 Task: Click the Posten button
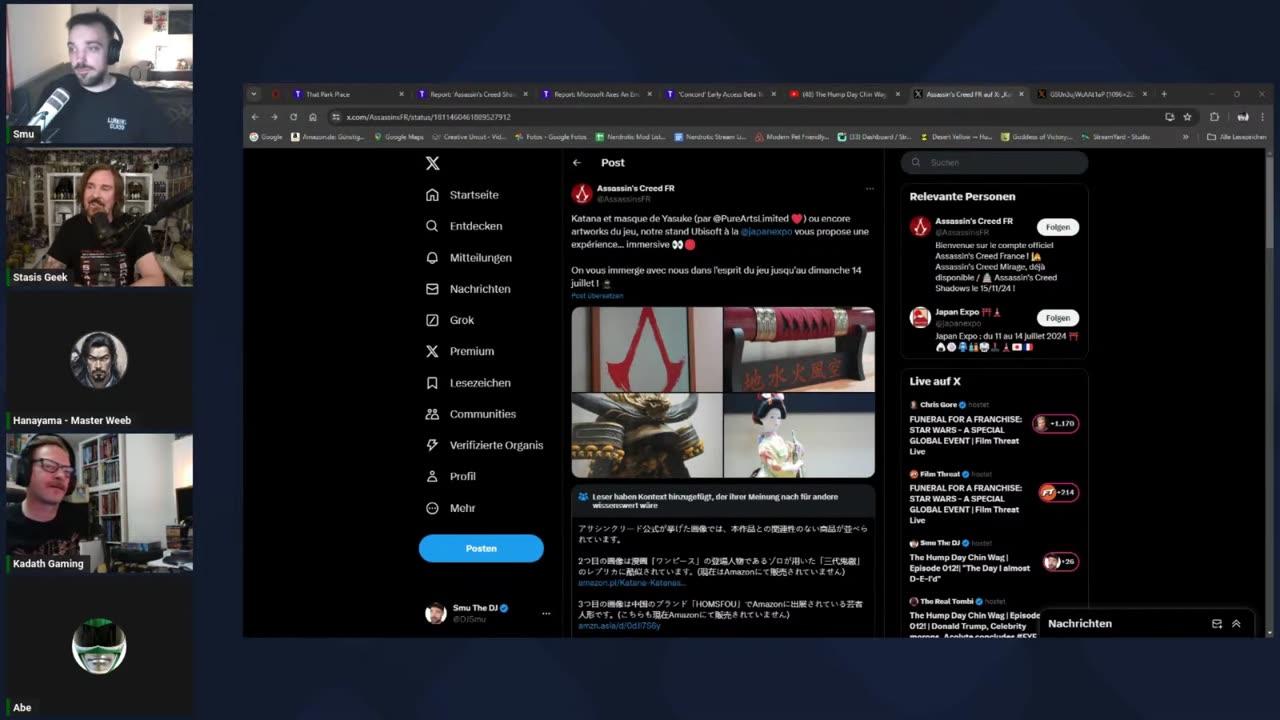click(x=481, y=548)
